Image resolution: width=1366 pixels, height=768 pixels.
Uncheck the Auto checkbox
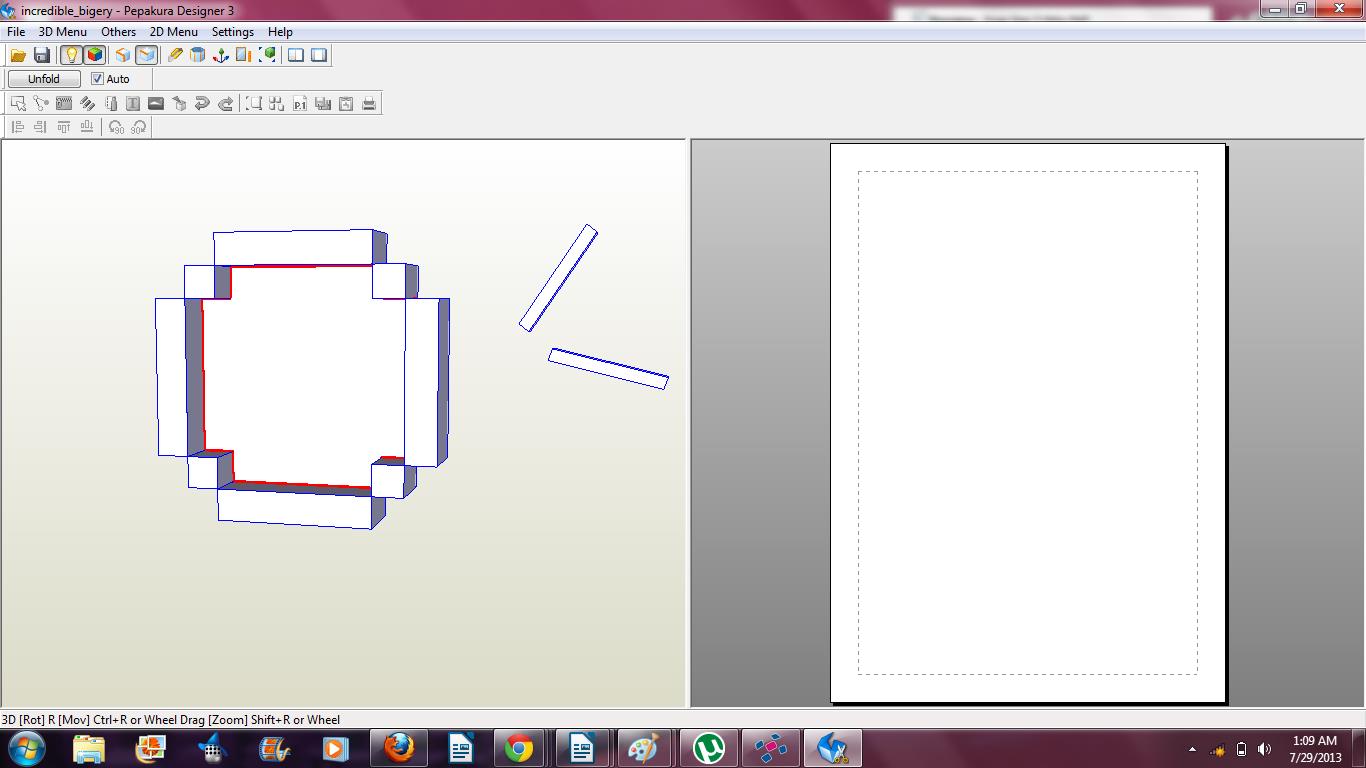pos(97,79)
